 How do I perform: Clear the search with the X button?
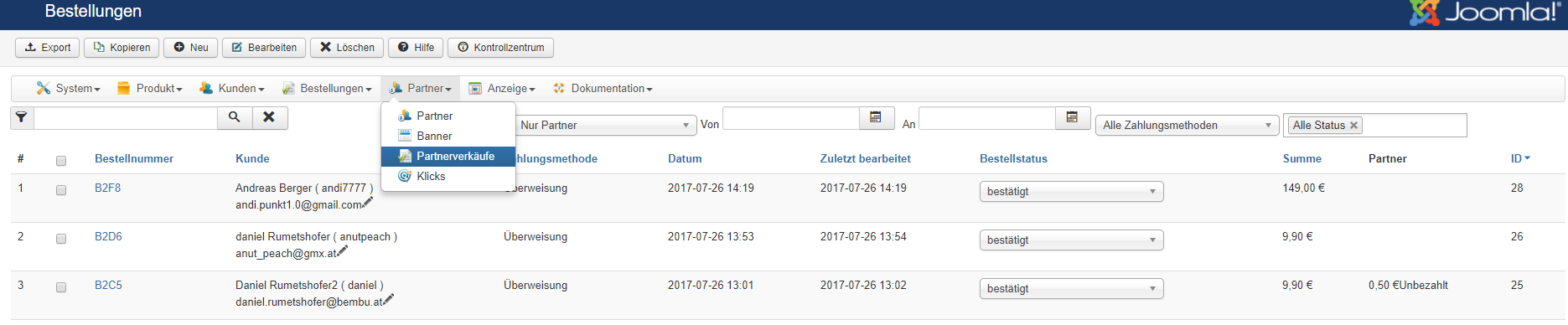pyautogui.click(x=269, y=118)
